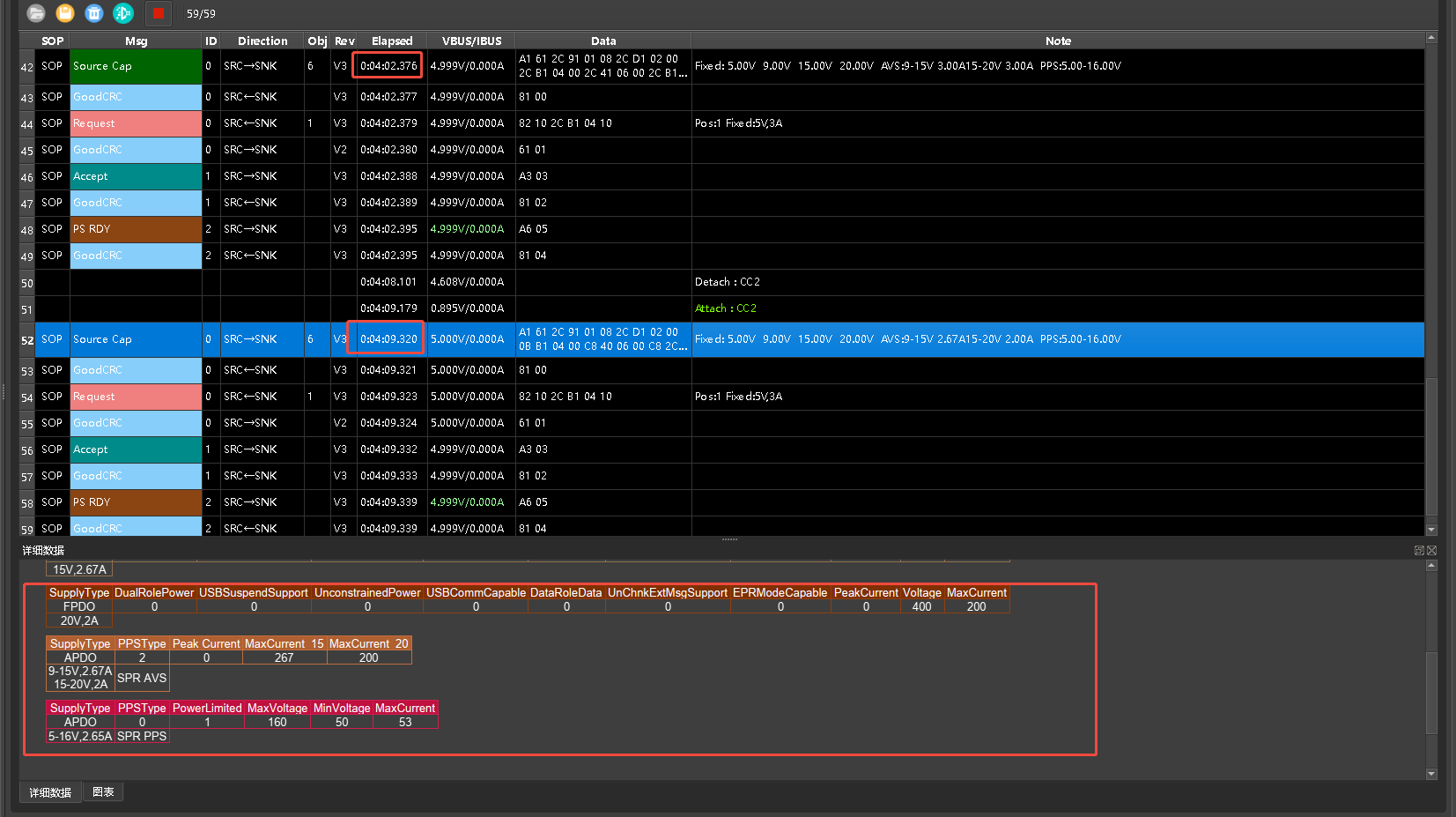
Task: Click voltage reading 0.895V/0.000A
Action: pyautogui.click(x=467, y=308)
